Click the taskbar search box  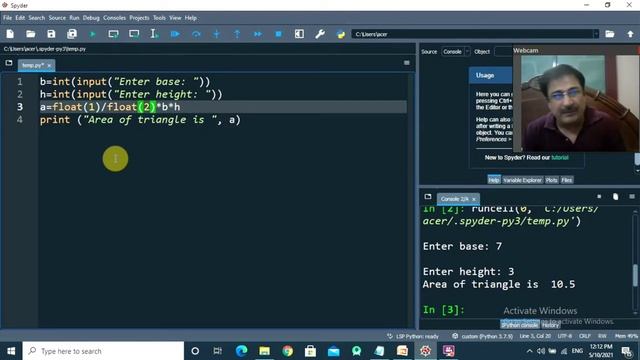tap(103, 351)
